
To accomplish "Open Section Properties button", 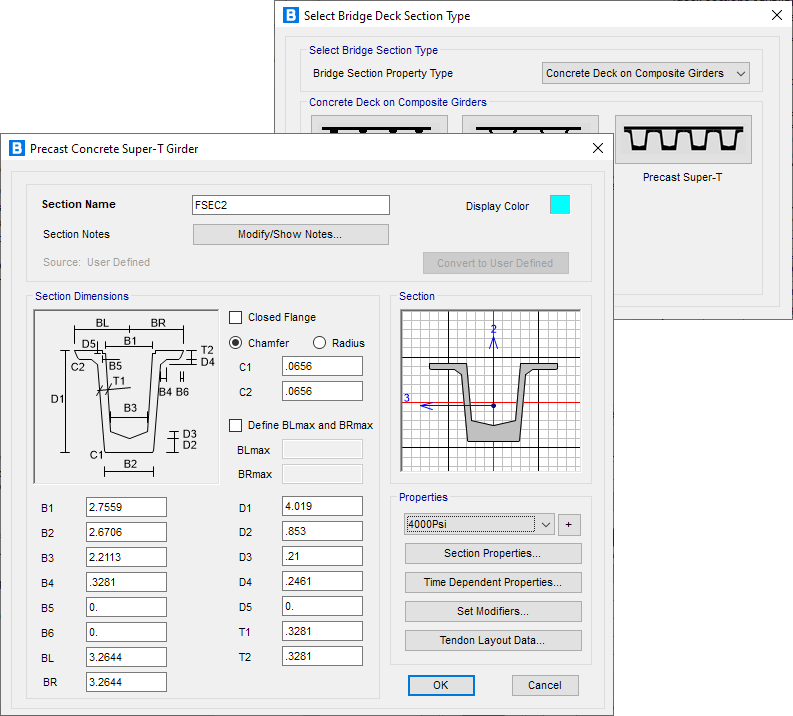I will [493, 554].
